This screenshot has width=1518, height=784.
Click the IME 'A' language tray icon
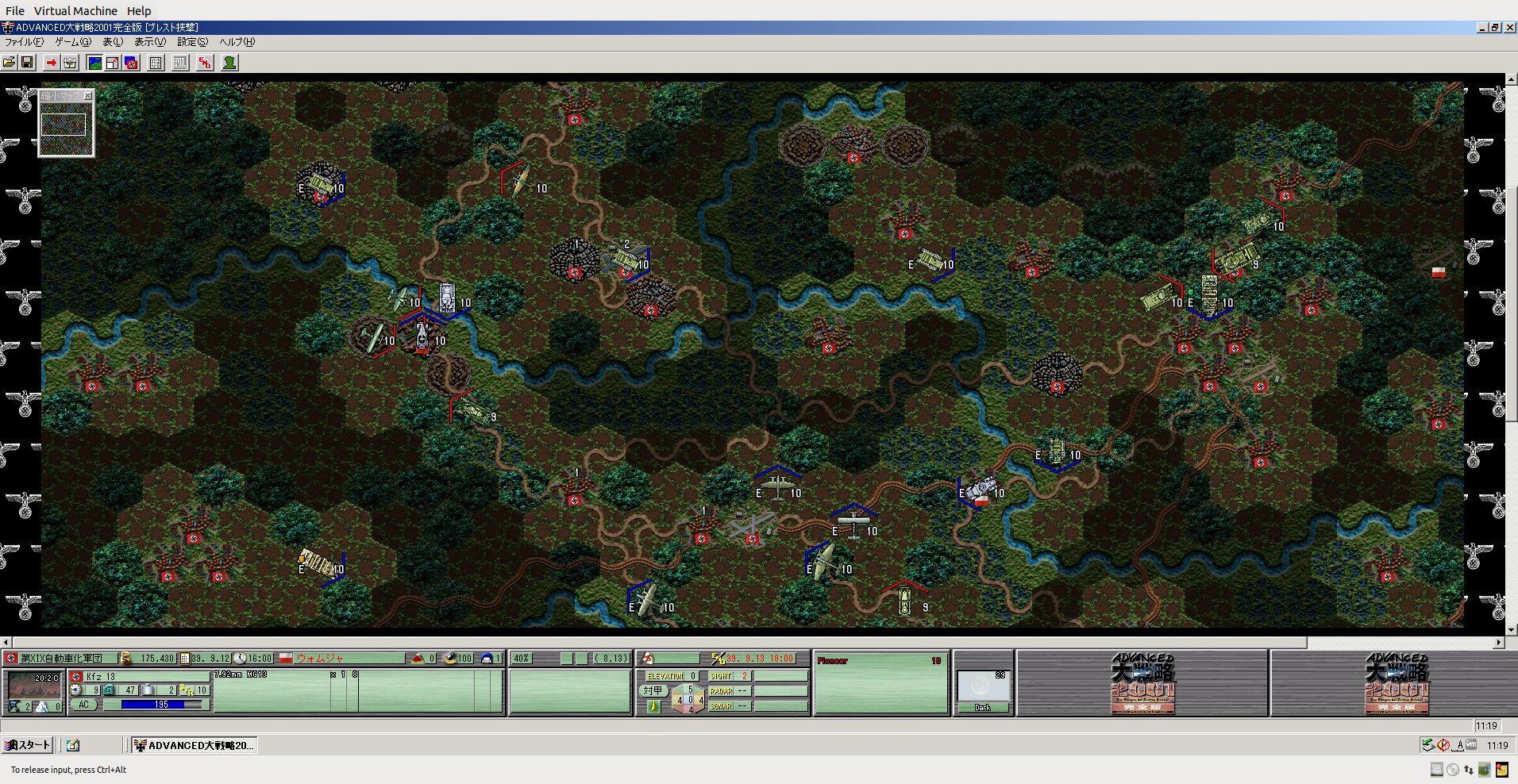pos(1458,745)
